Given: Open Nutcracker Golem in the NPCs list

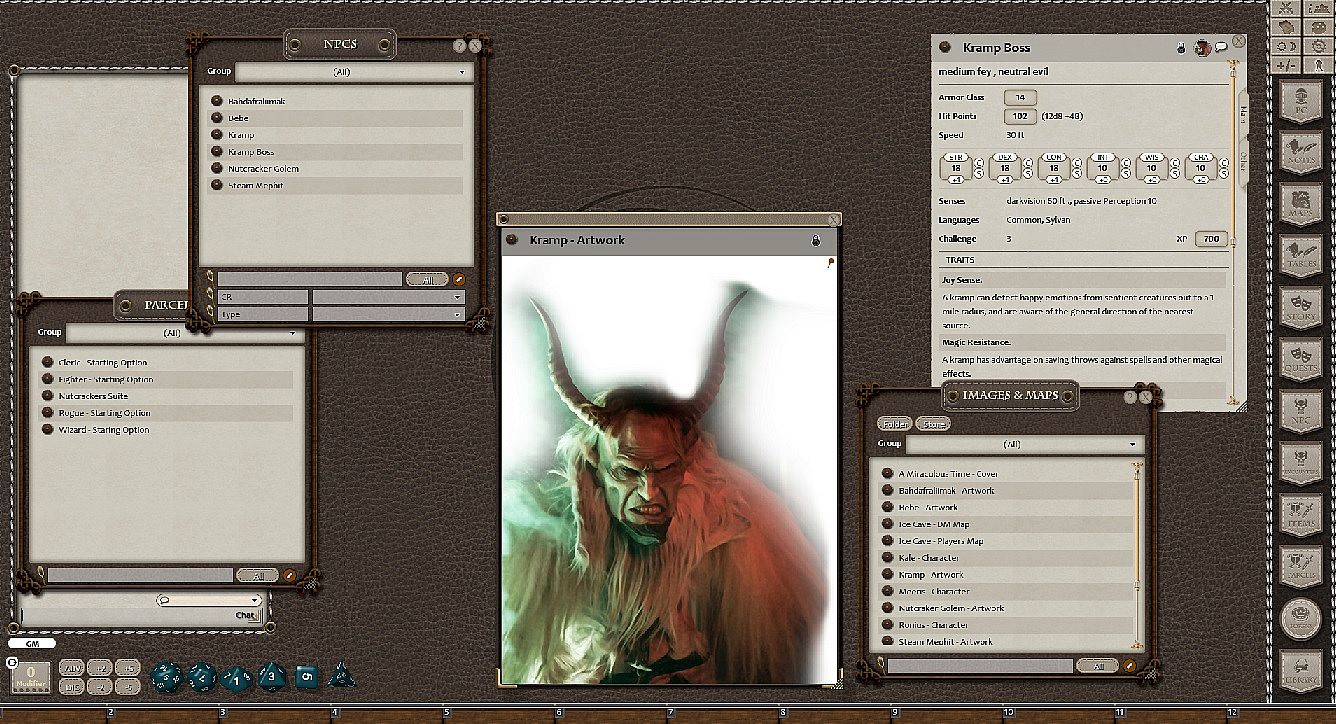Looking at the screenshot, I should pyautogui.click(x=263, y=169).
